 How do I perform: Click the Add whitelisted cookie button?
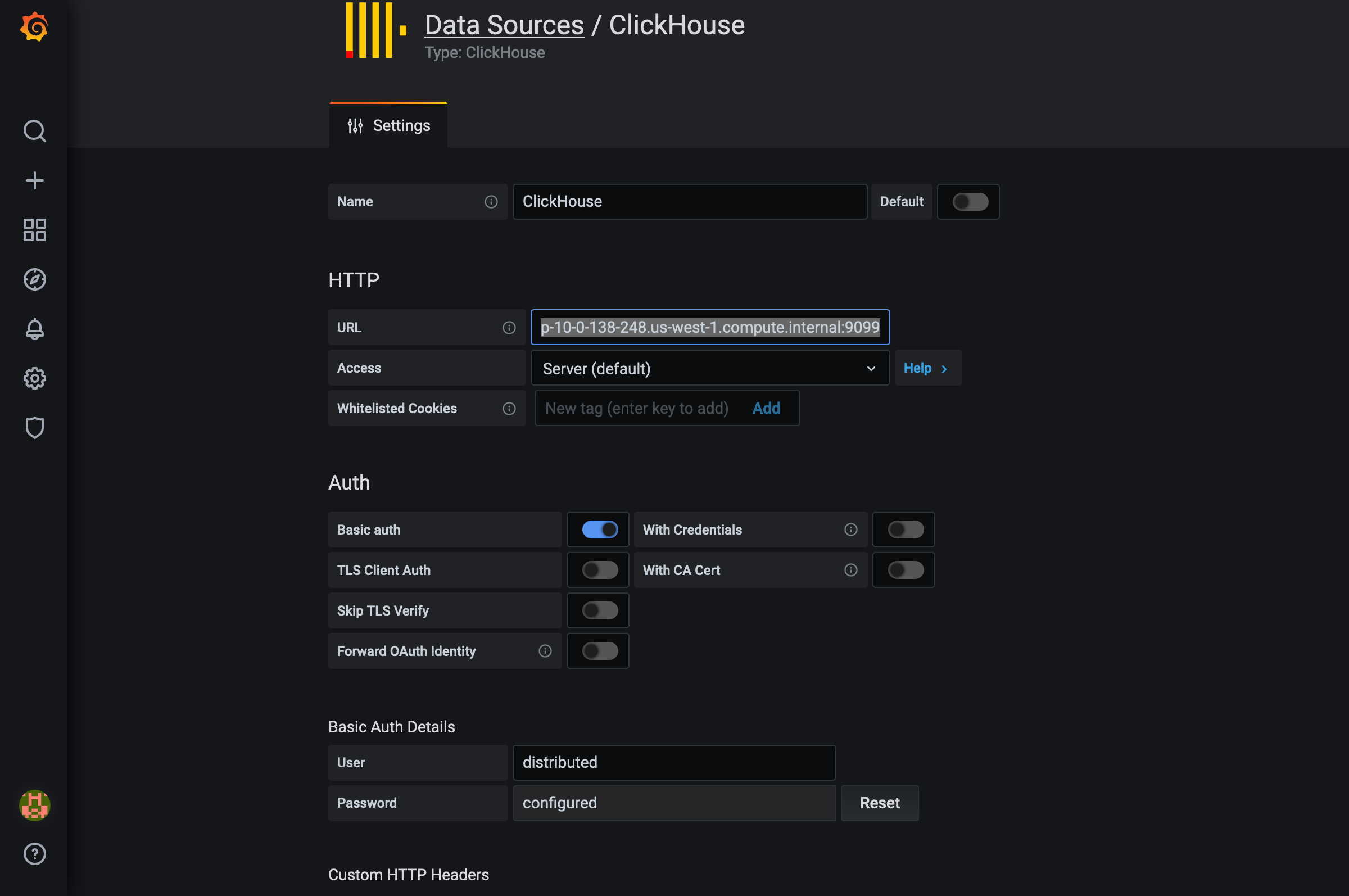(x=766, y=408)
